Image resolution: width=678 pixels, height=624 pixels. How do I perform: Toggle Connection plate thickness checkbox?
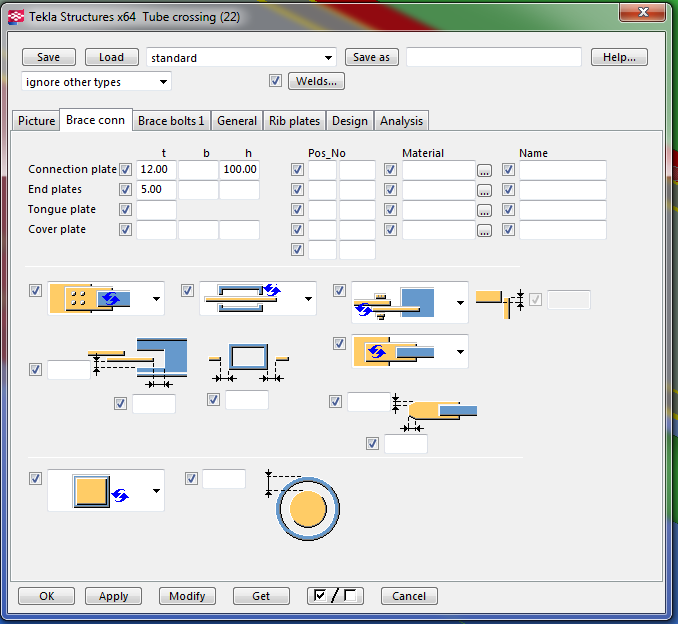[125, 170]
